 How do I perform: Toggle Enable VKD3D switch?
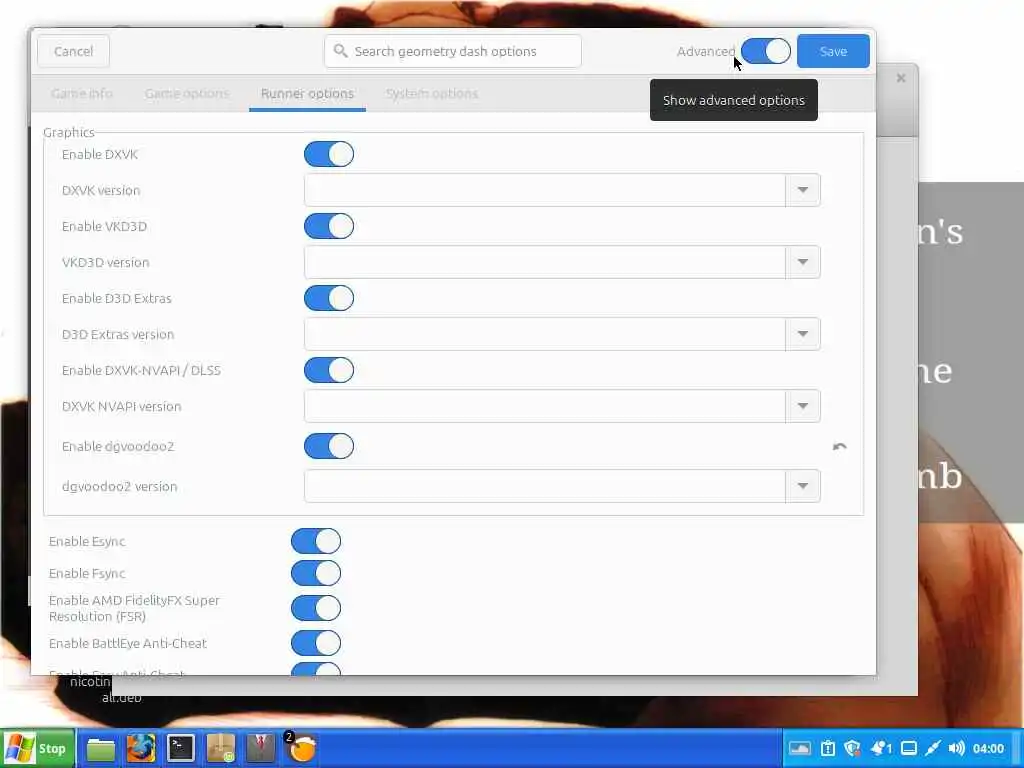(329, 226)
